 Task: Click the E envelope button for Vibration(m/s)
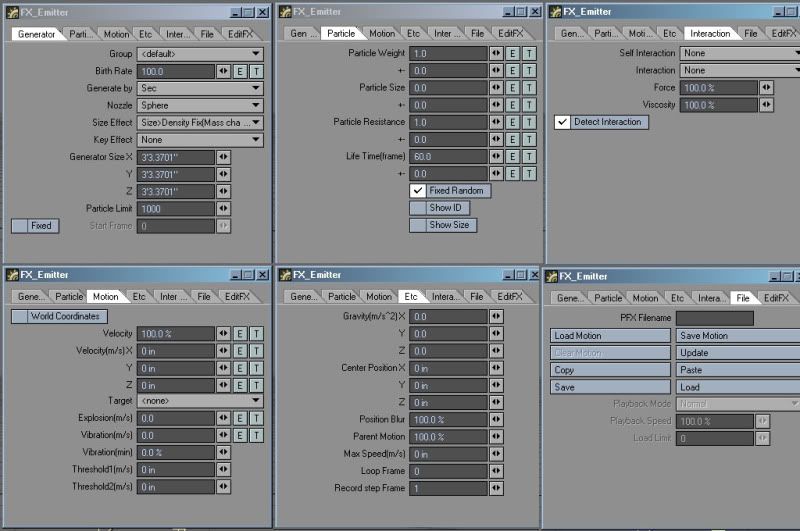click(240, 436)
